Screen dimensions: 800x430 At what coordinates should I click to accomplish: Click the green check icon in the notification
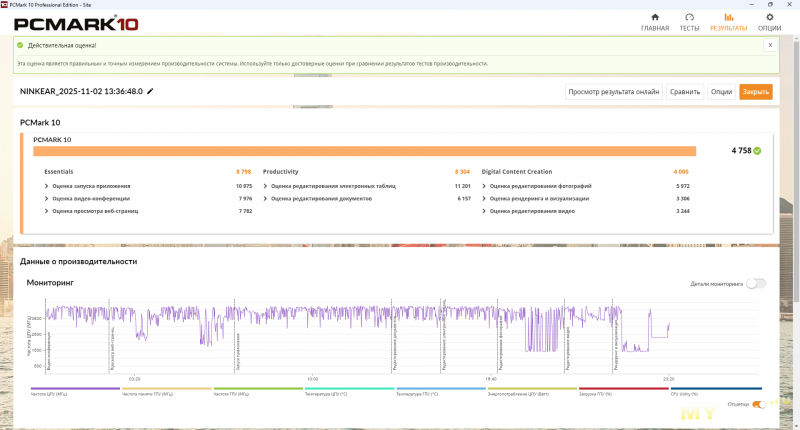point(21,45)
